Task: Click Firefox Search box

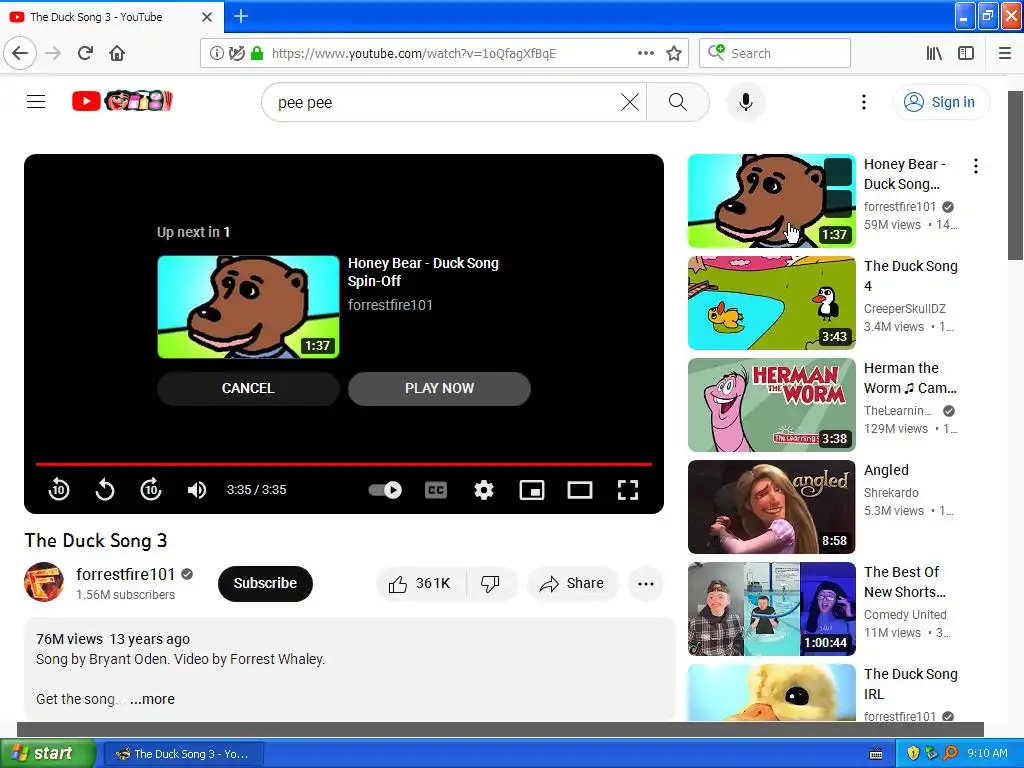Action: click(775, 53)
